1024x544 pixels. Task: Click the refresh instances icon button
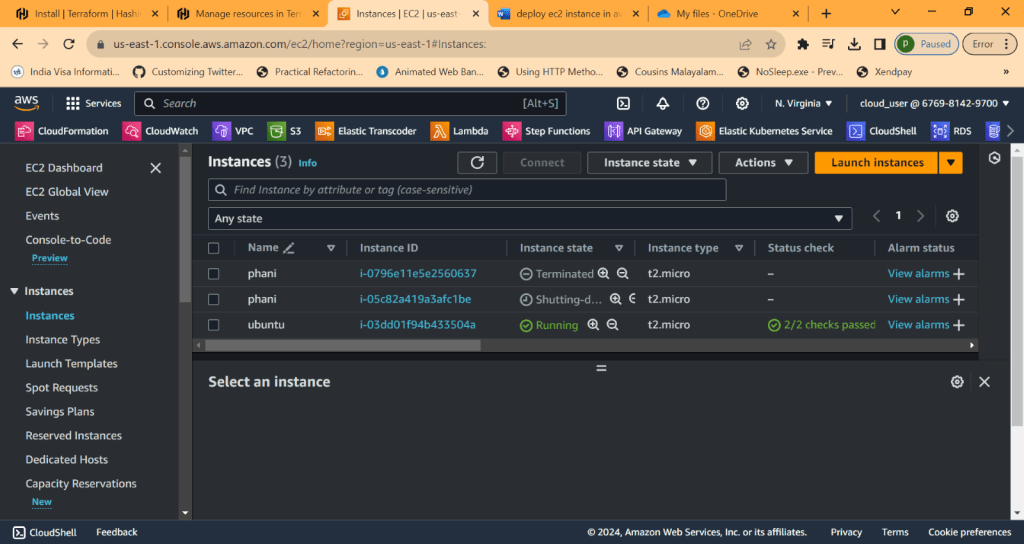click(477, 163)
